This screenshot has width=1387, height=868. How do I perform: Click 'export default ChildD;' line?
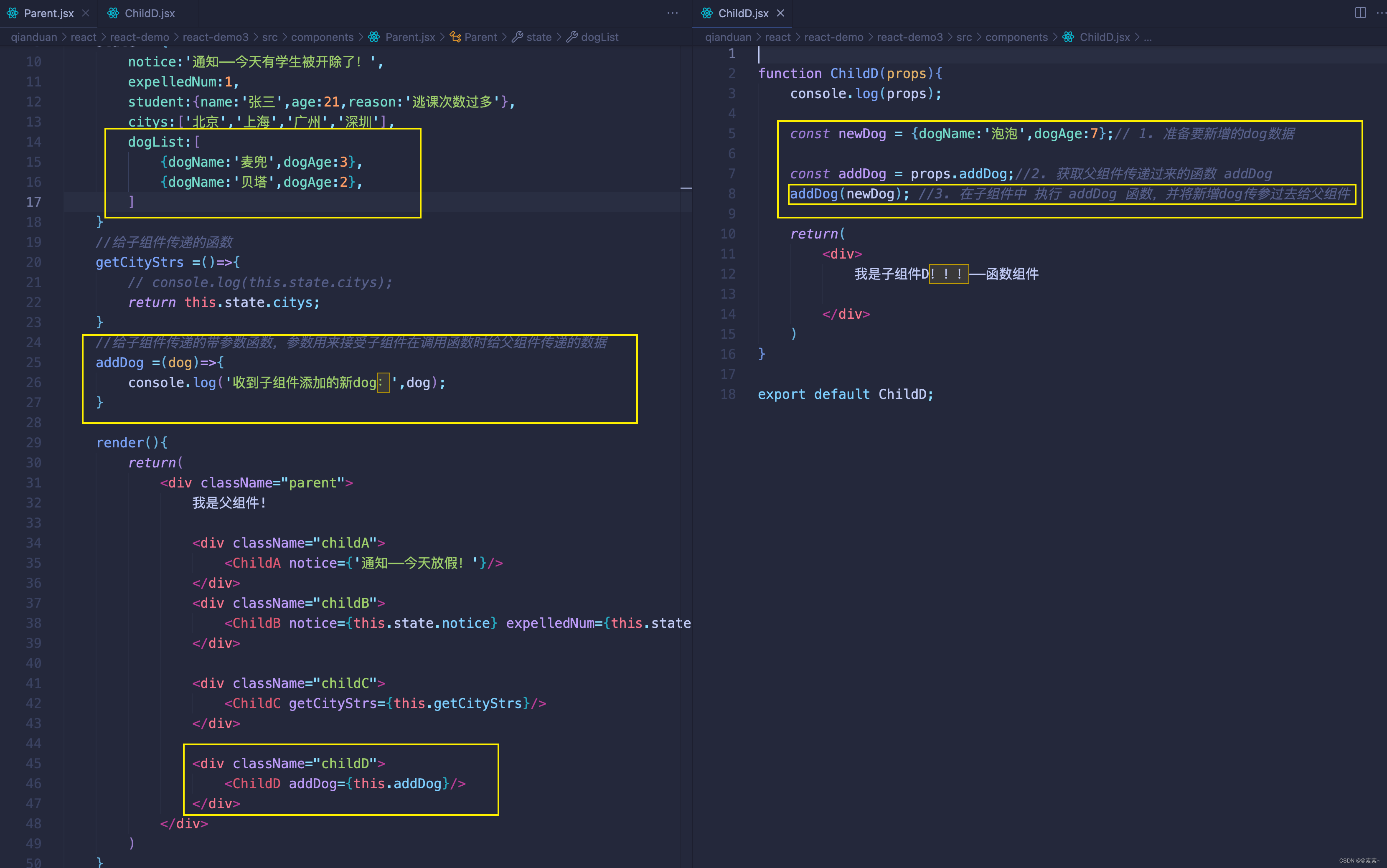[x=846, y=394]
